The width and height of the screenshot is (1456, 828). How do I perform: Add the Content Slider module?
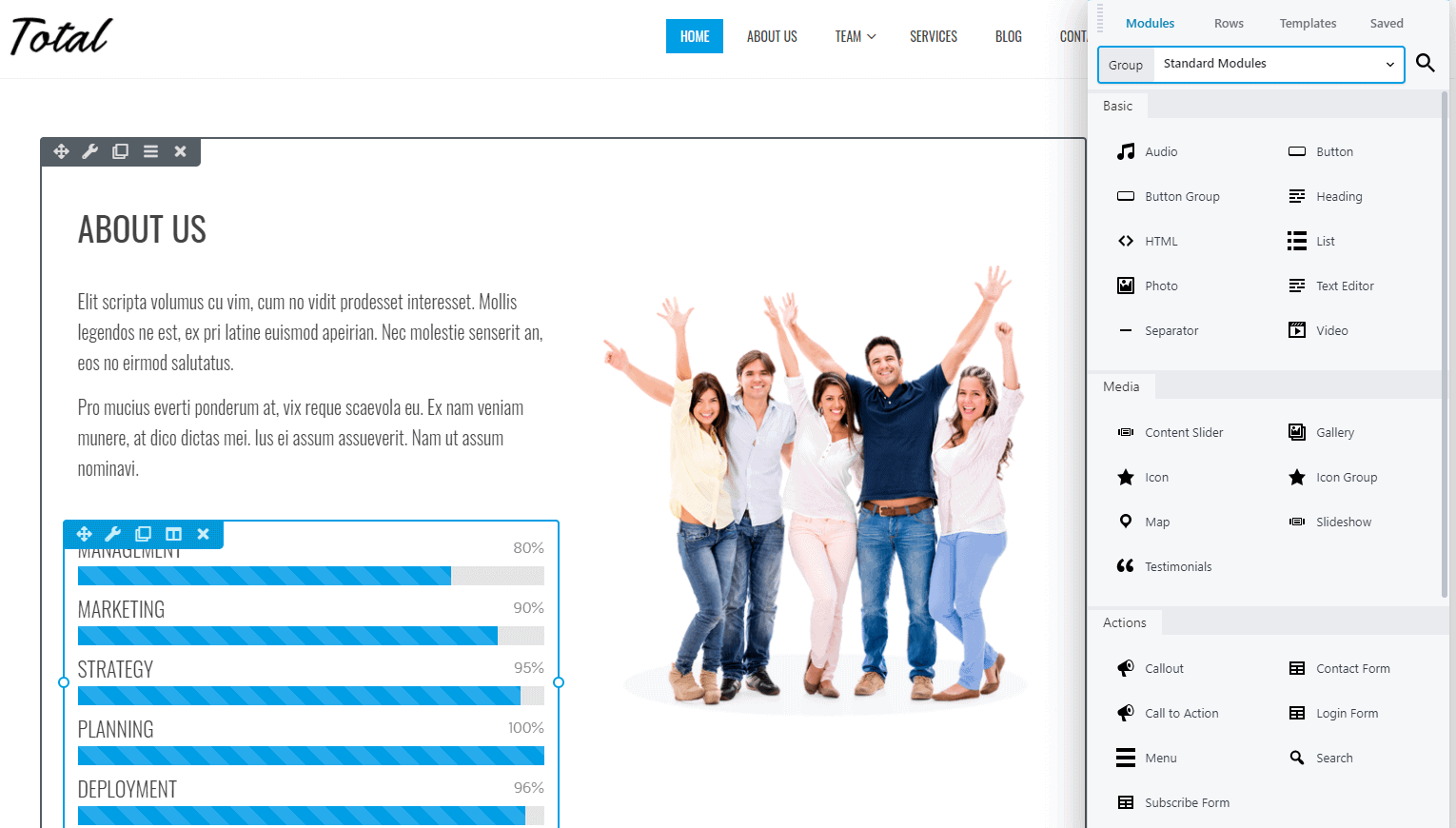point(1170,432)
